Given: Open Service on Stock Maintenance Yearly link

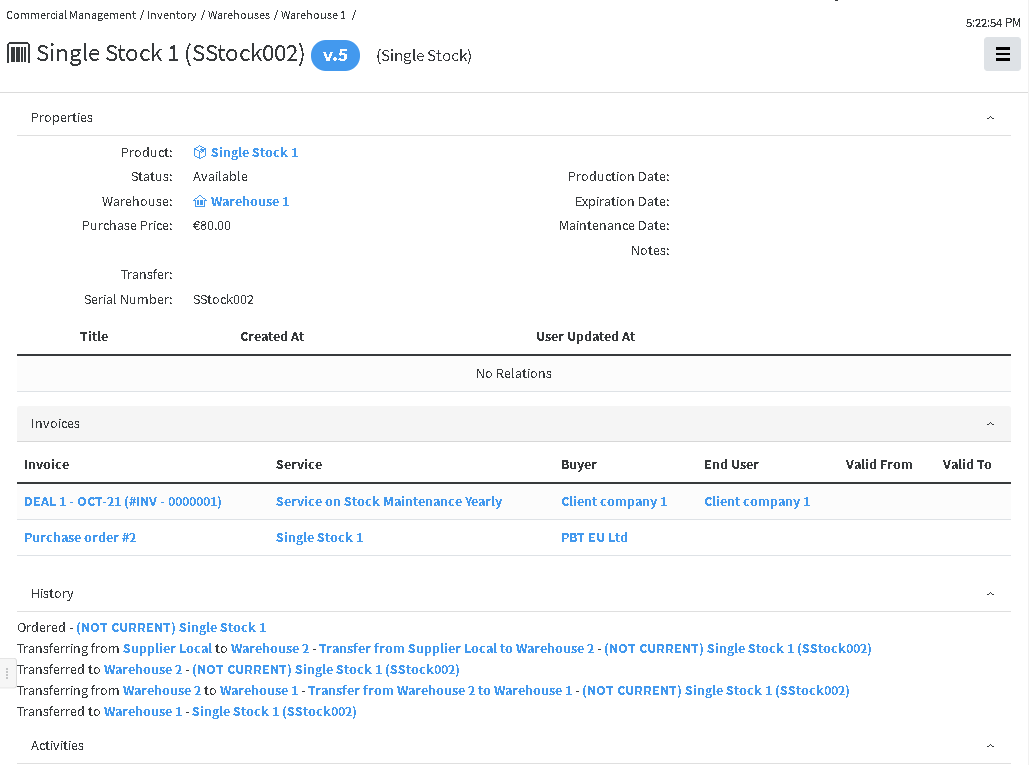Looking at the screenshot, I should pos(388,501).
